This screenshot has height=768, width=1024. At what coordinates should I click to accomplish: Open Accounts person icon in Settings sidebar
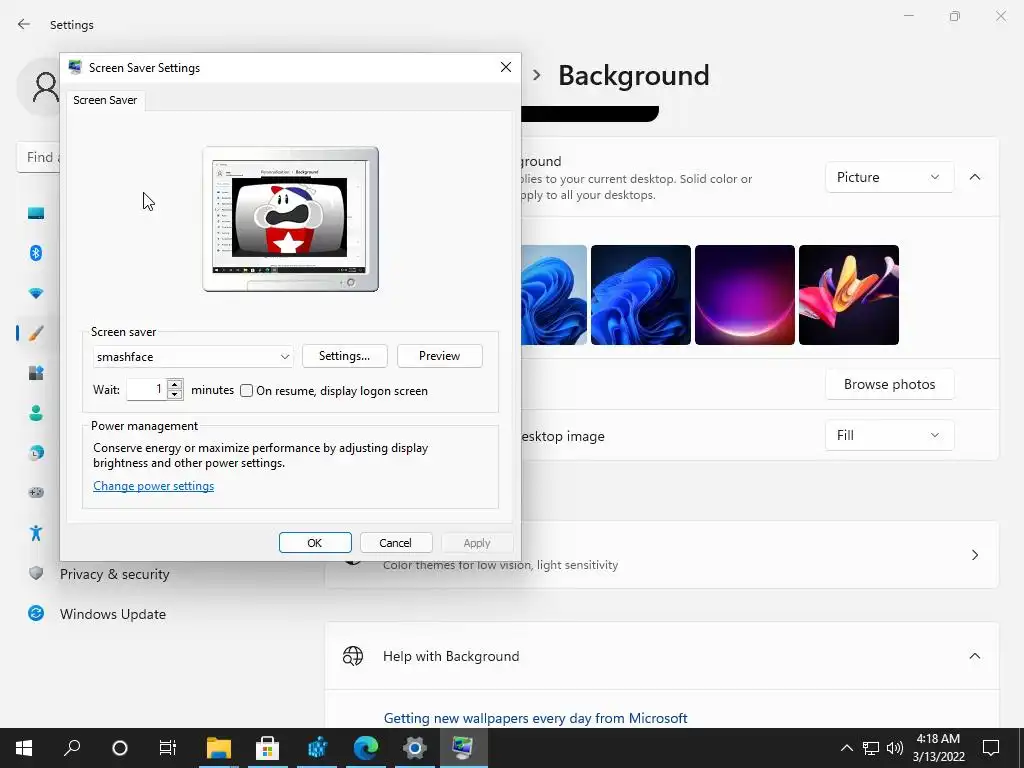coord(36,413)
